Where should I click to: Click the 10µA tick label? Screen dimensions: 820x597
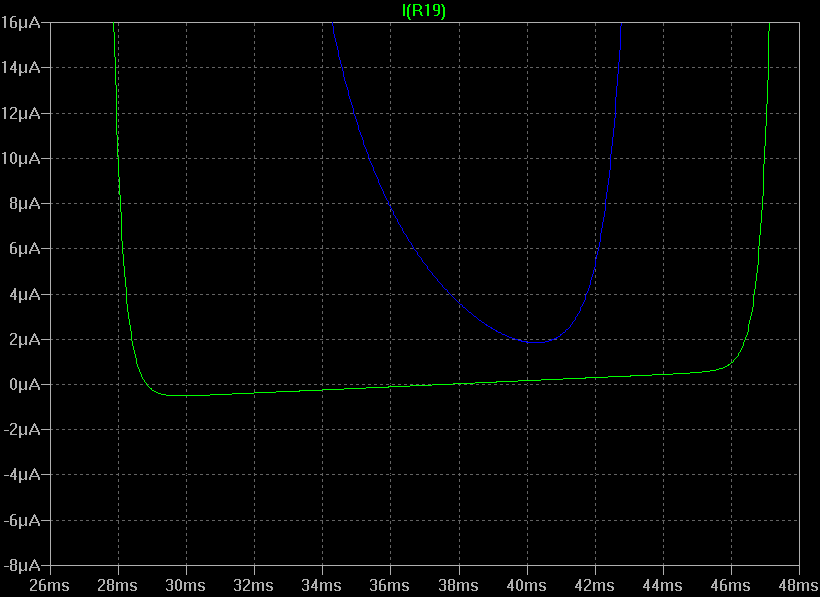pos(20,158)
